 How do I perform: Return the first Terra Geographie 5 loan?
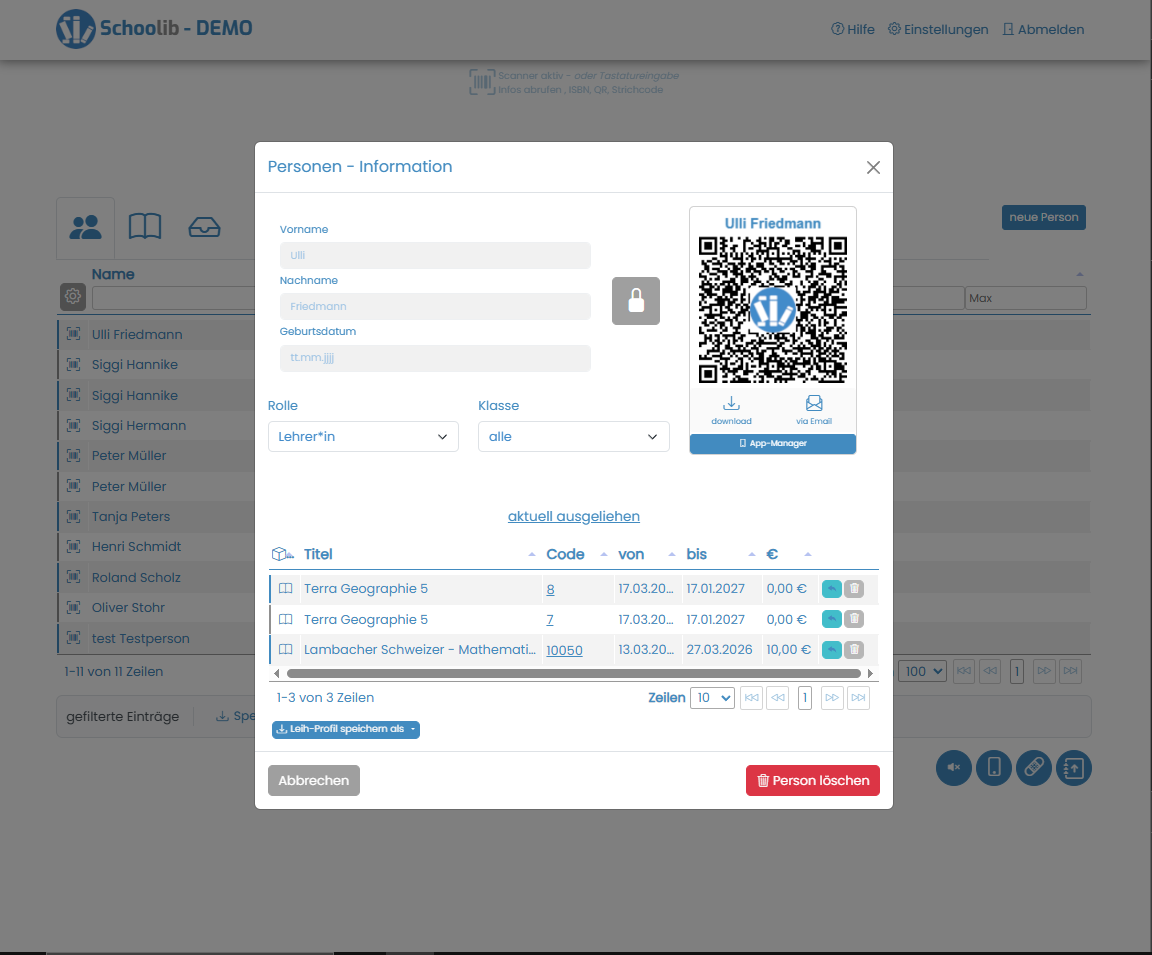click(x=831, y=589)
